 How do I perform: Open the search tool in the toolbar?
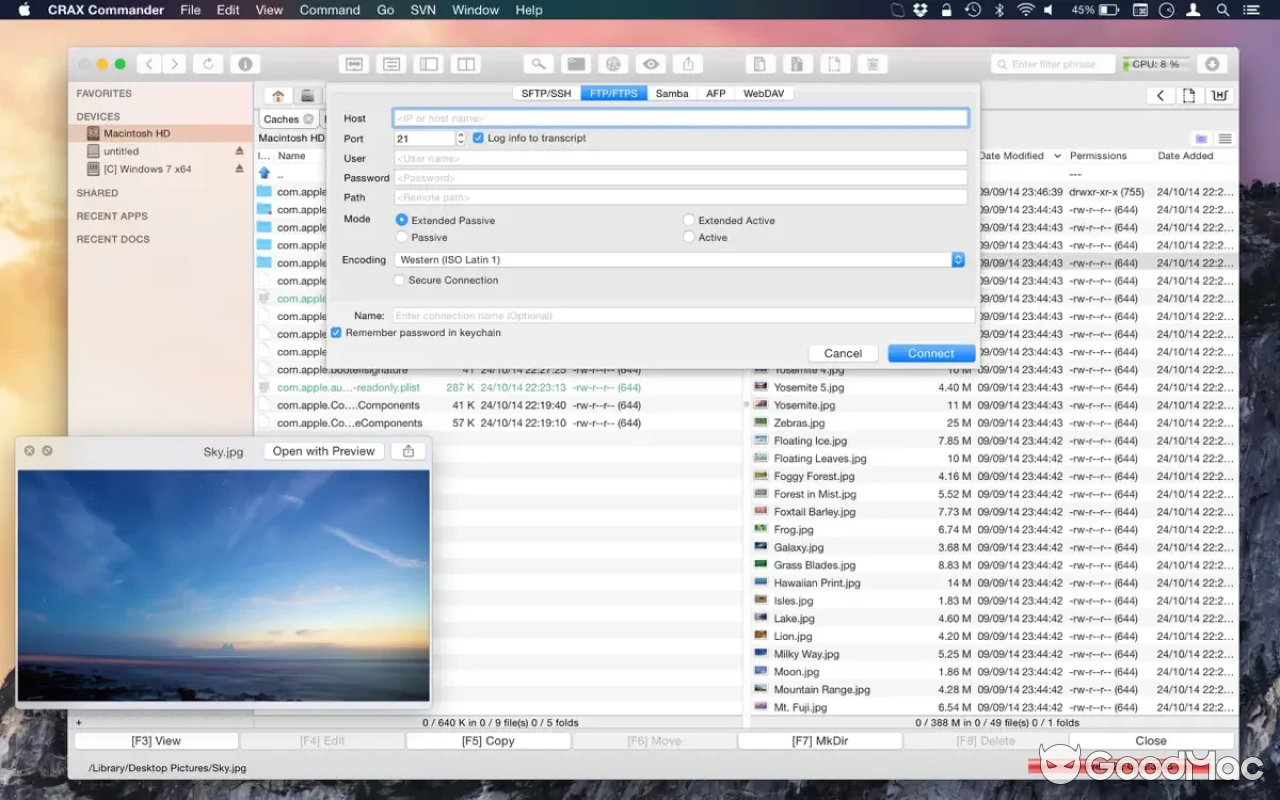538,63
